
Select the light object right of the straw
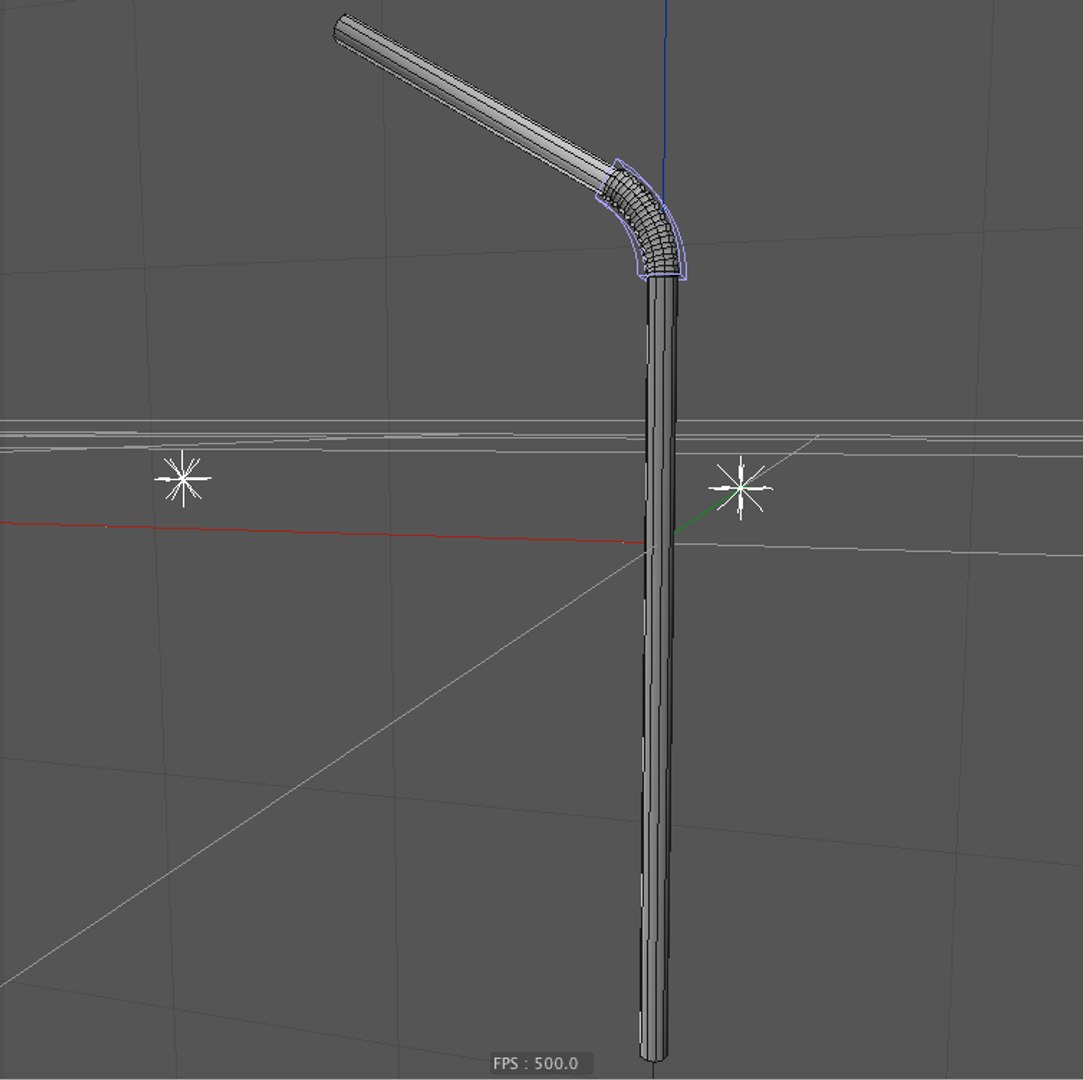coord(740,488)
